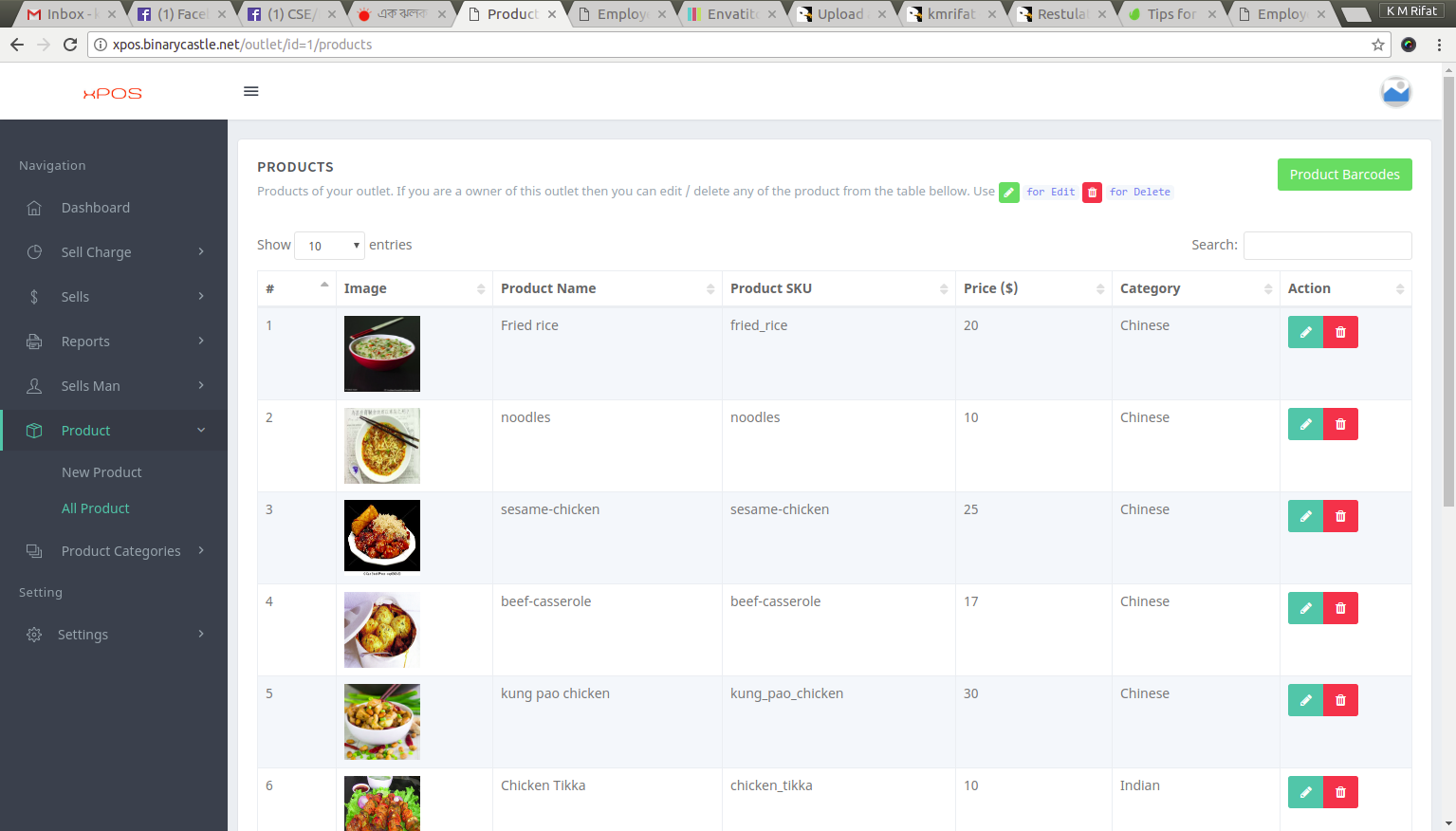The width and height of the screenshot is (1456, 831).
Task: Open New Product in sidebar
Action: [101, 472]
